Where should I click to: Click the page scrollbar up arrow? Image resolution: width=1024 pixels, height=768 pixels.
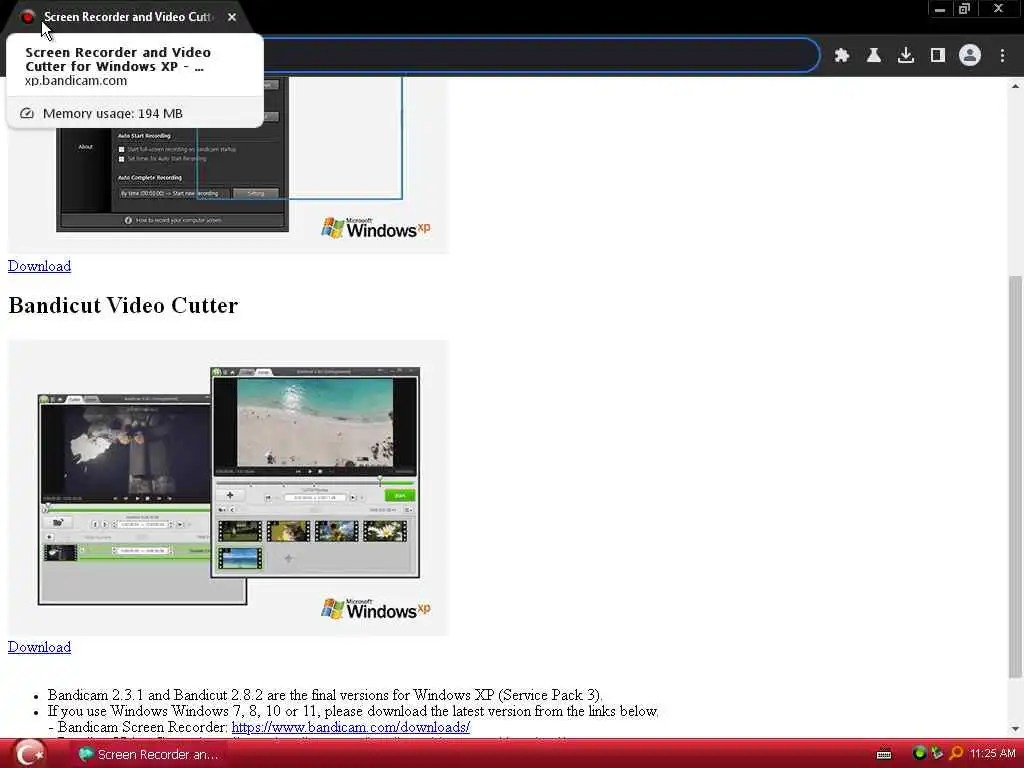[1016, 86]
